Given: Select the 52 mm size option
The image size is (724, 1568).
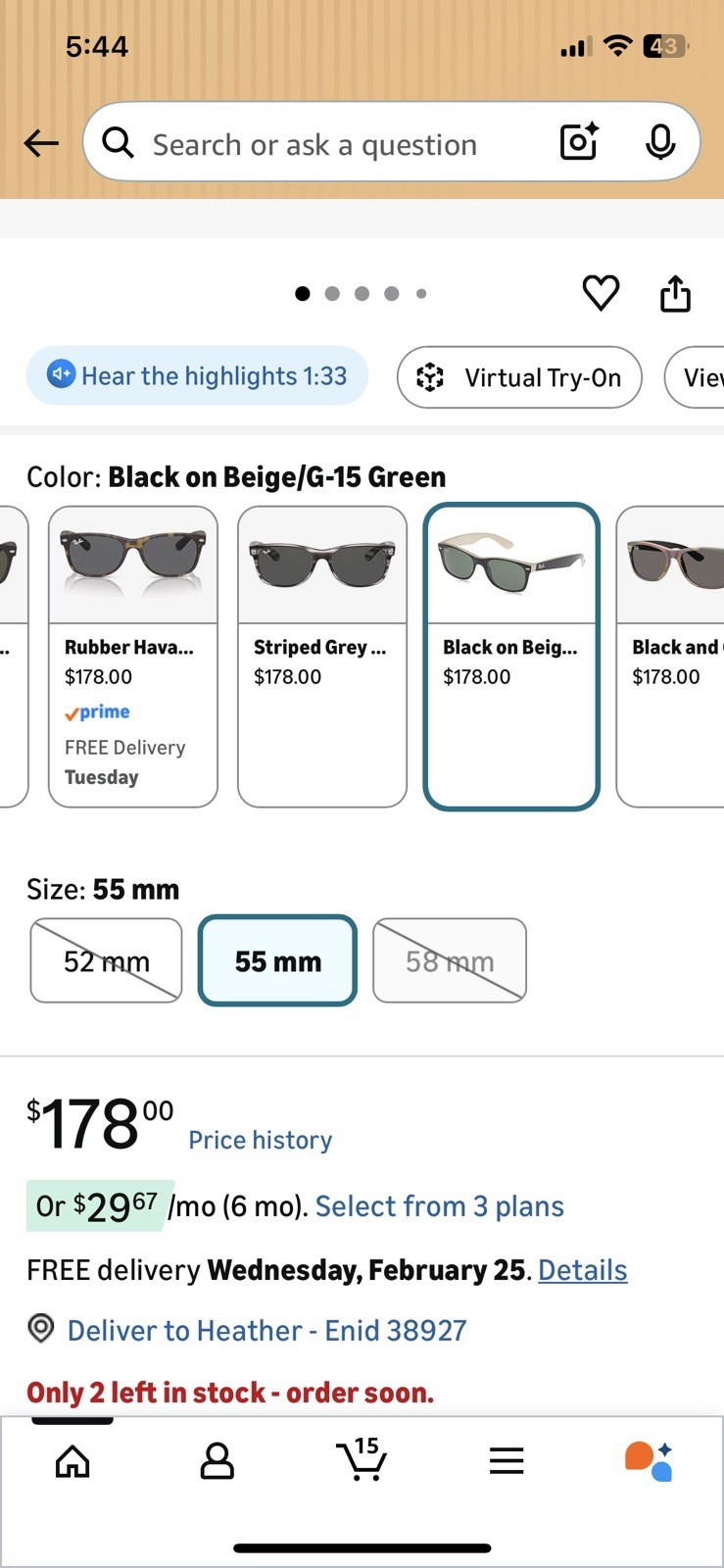Looking at the screenshot, I should click(106, 960).
